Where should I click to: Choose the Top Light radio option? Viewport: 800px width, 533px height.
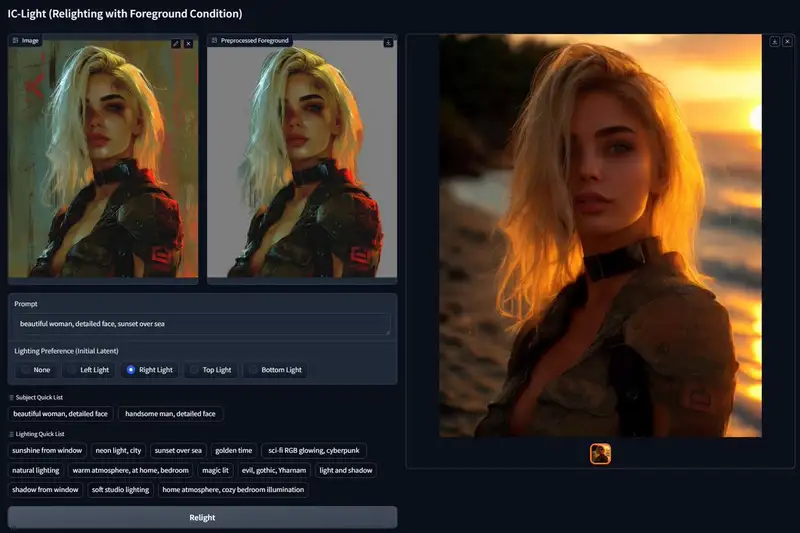[x=211, y=370]
